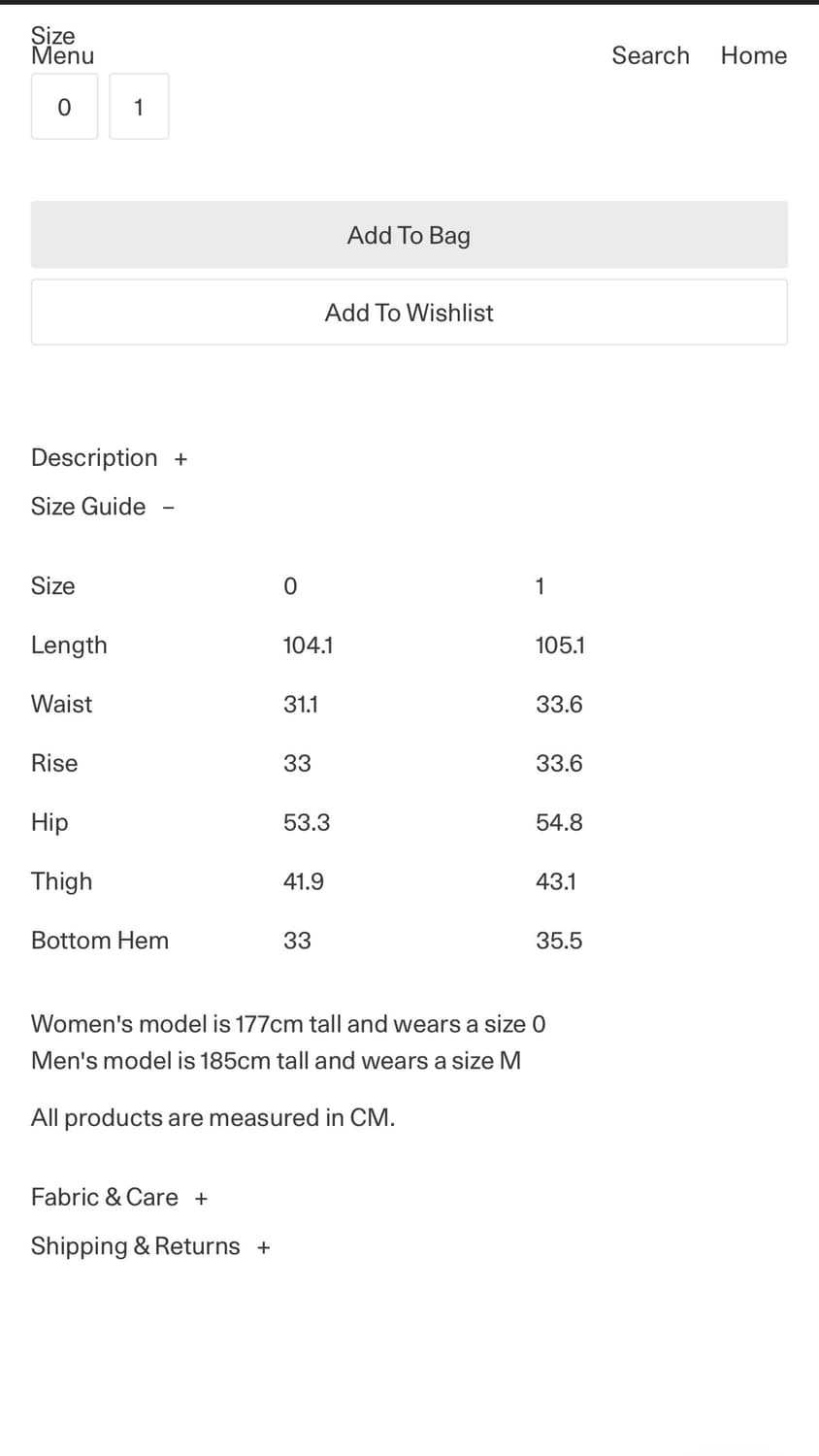Expand the Shipping & Returns section
Screen dimensions: 819x1456
click(150, 1245)
